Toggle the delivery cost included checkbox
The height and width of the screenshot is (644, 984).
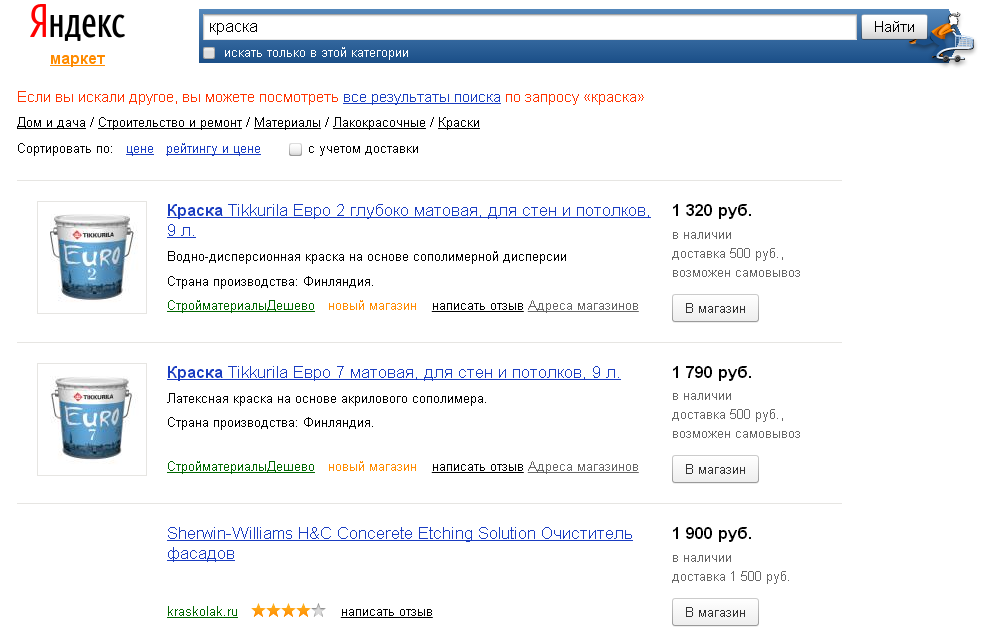[x=295, y=149]
